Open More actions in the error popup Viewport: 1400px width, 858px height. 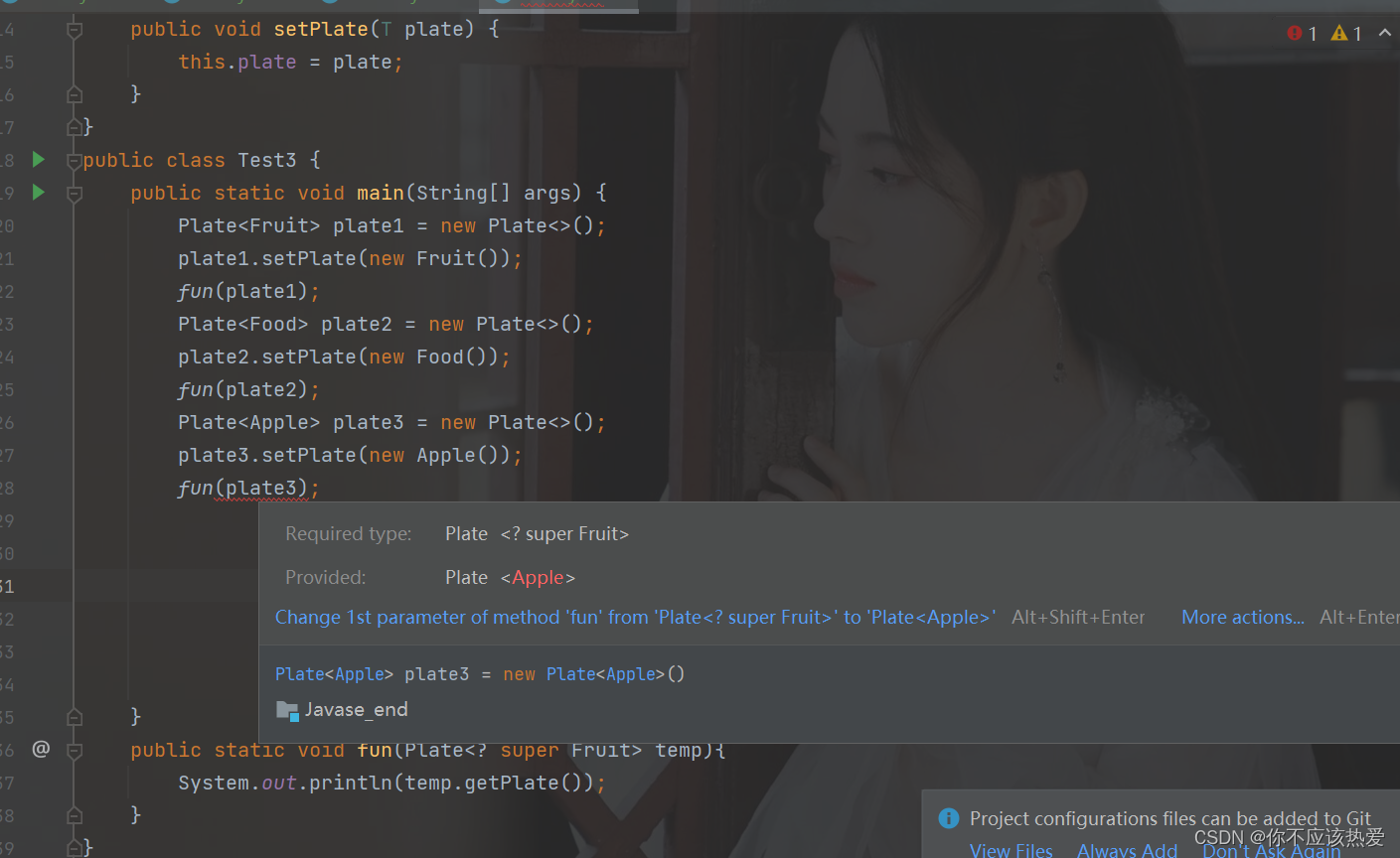1242,617
